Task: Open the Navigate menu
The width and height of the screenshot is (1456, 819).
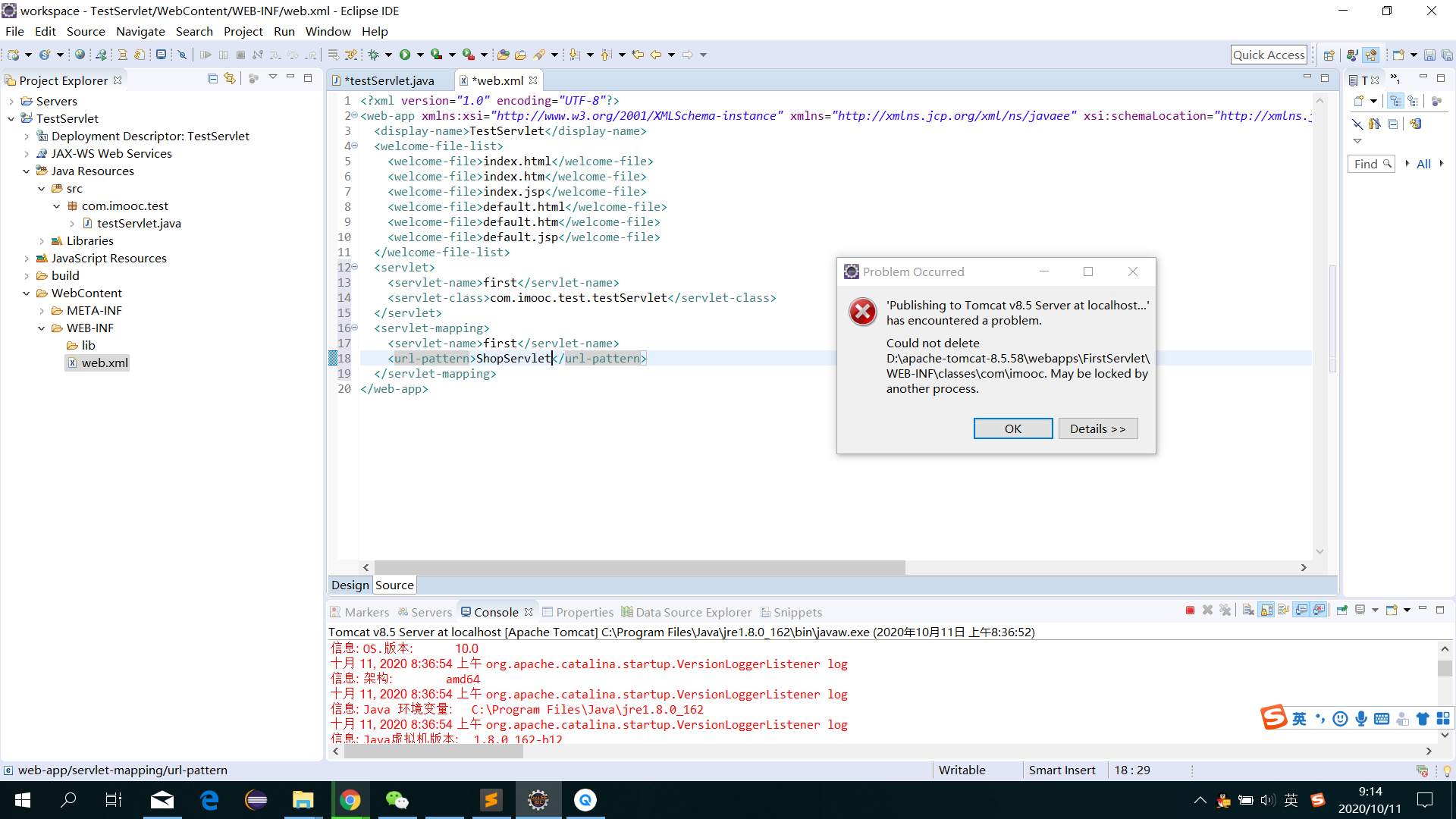Action: coord(140,31)
